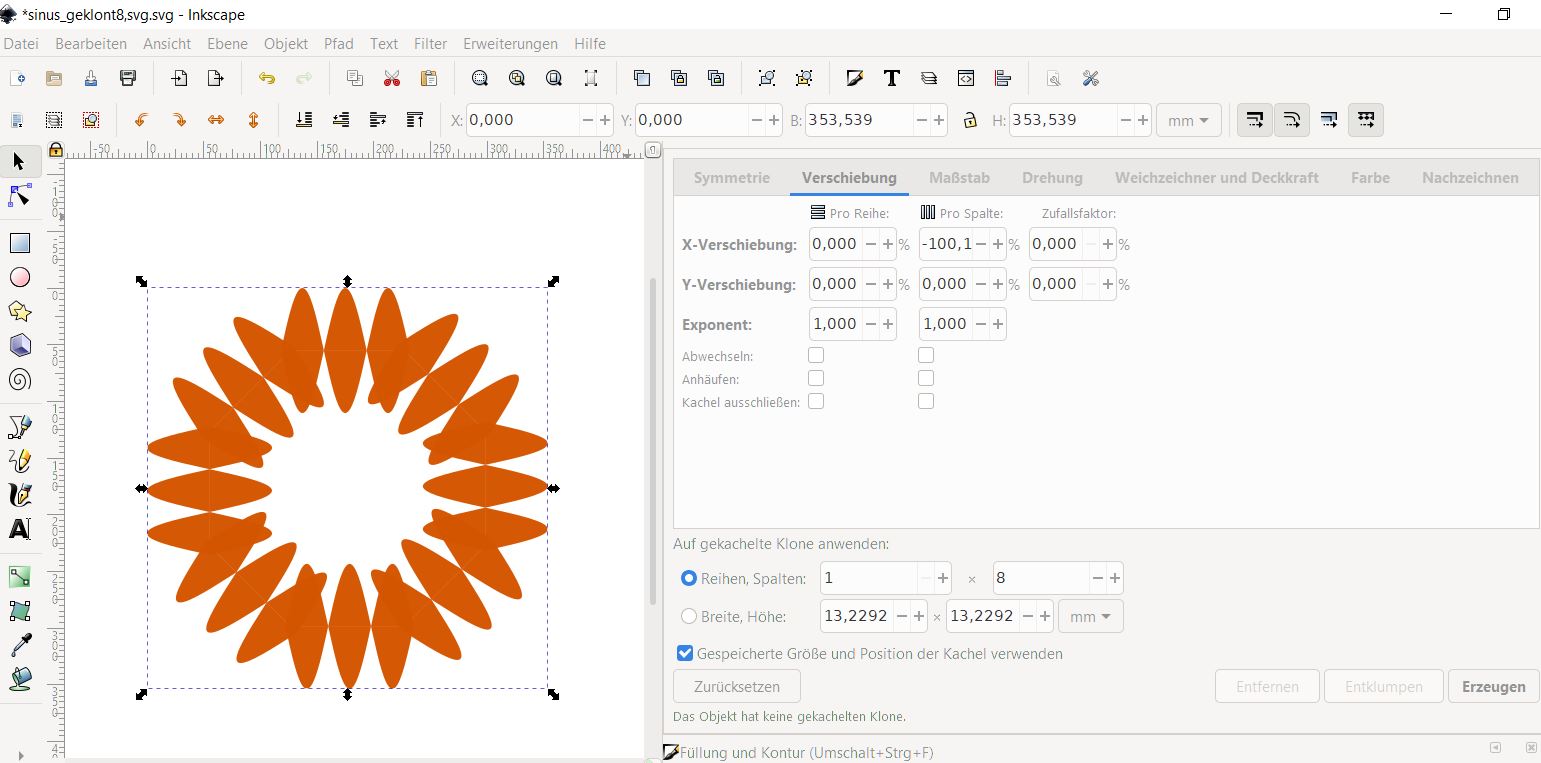Click the Erzeugen button
This screenshot has width=1541, height=763.
click(x=1493, y=687)
